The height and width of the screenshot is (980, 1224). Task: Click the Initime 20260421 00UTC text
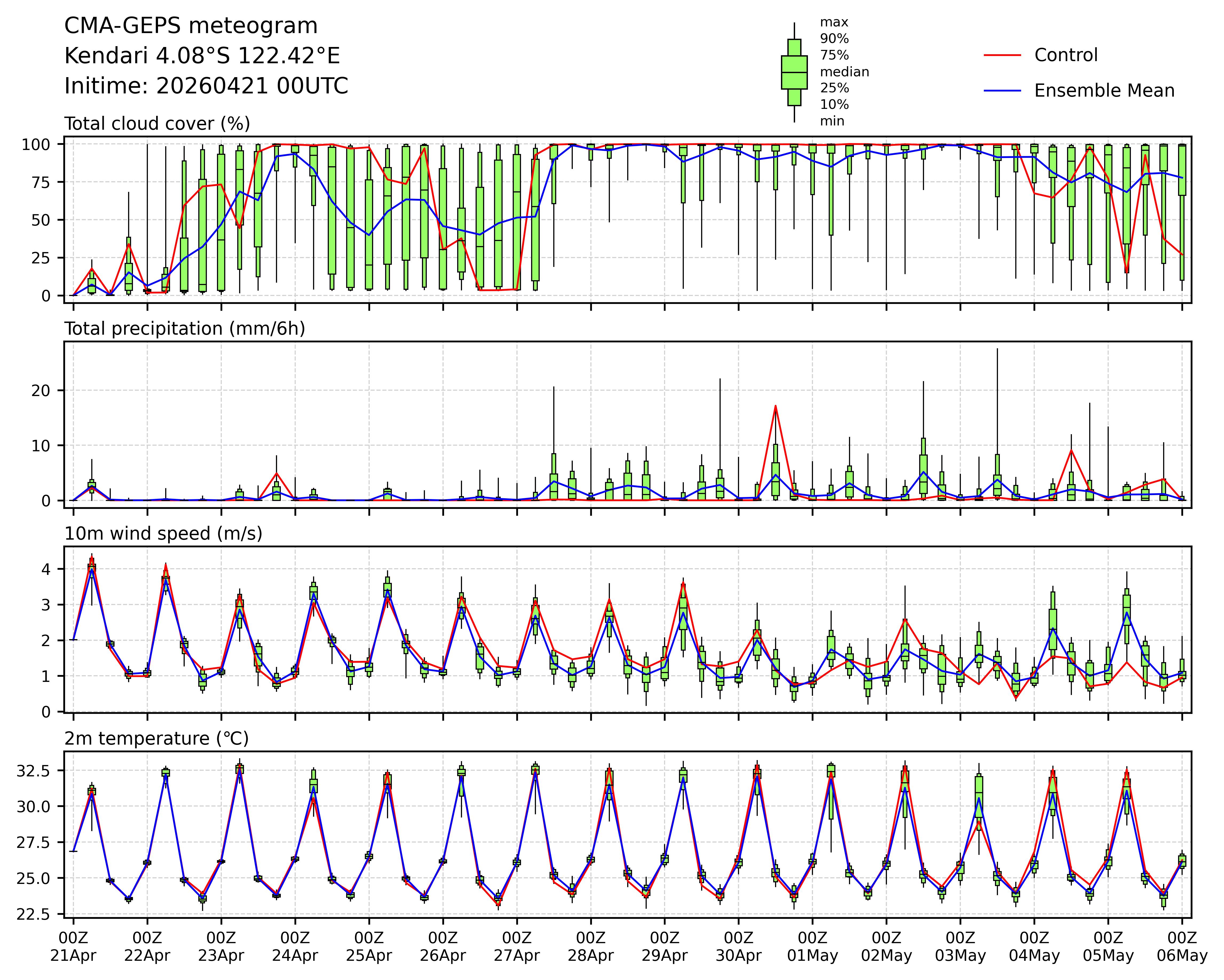coord(206,86)
